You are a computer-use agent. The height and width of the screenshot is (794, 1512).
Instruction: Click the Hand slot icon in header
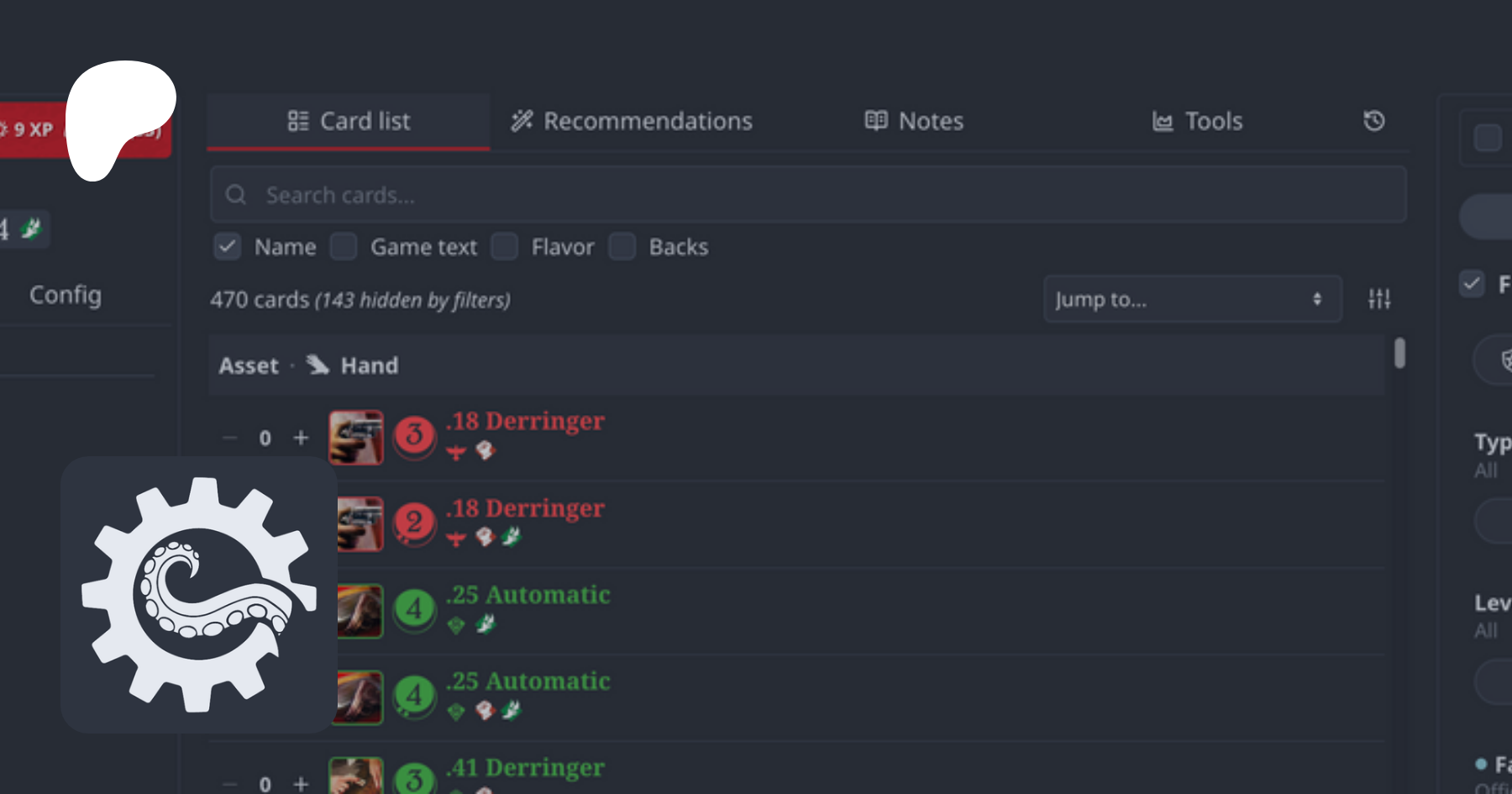coord(318,365)
